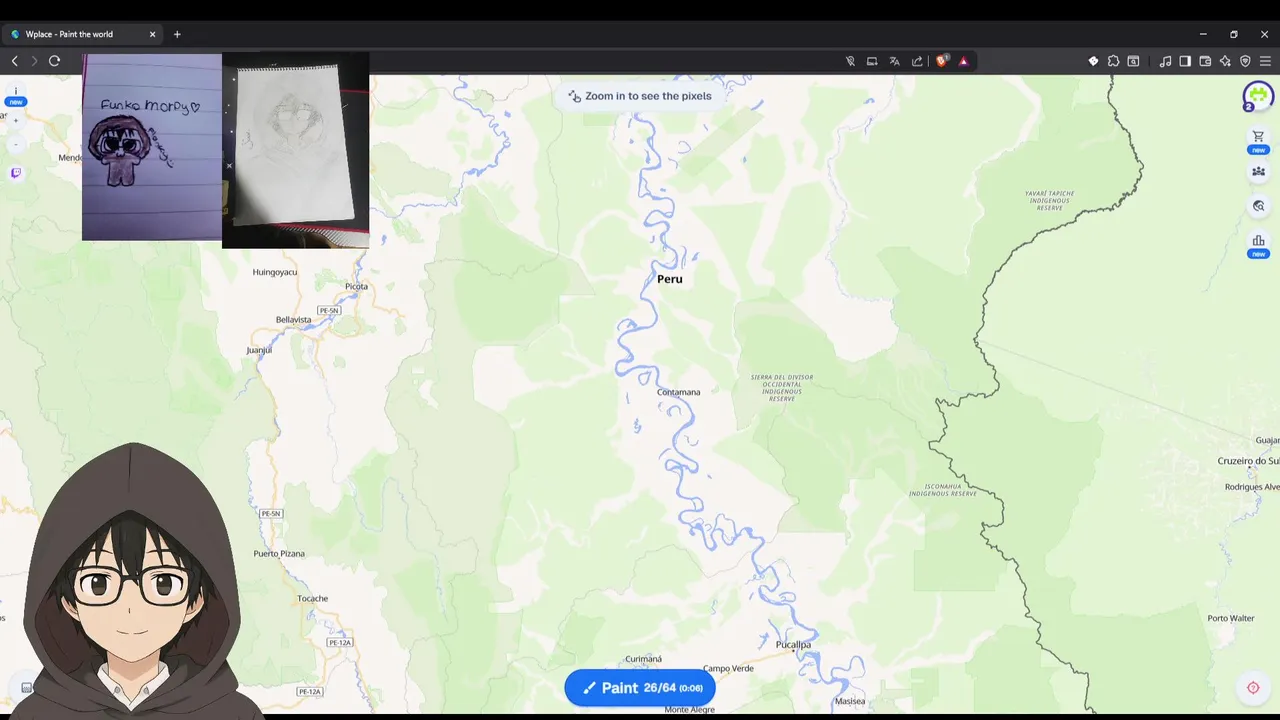Click the location-blocked pin icon

point(850,61)
